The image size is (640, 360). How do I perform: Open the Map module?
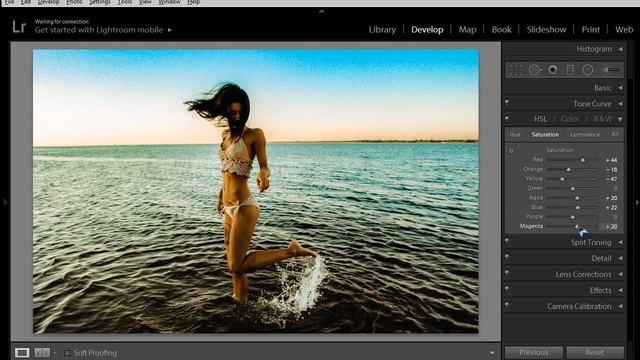tap(467, 30)
